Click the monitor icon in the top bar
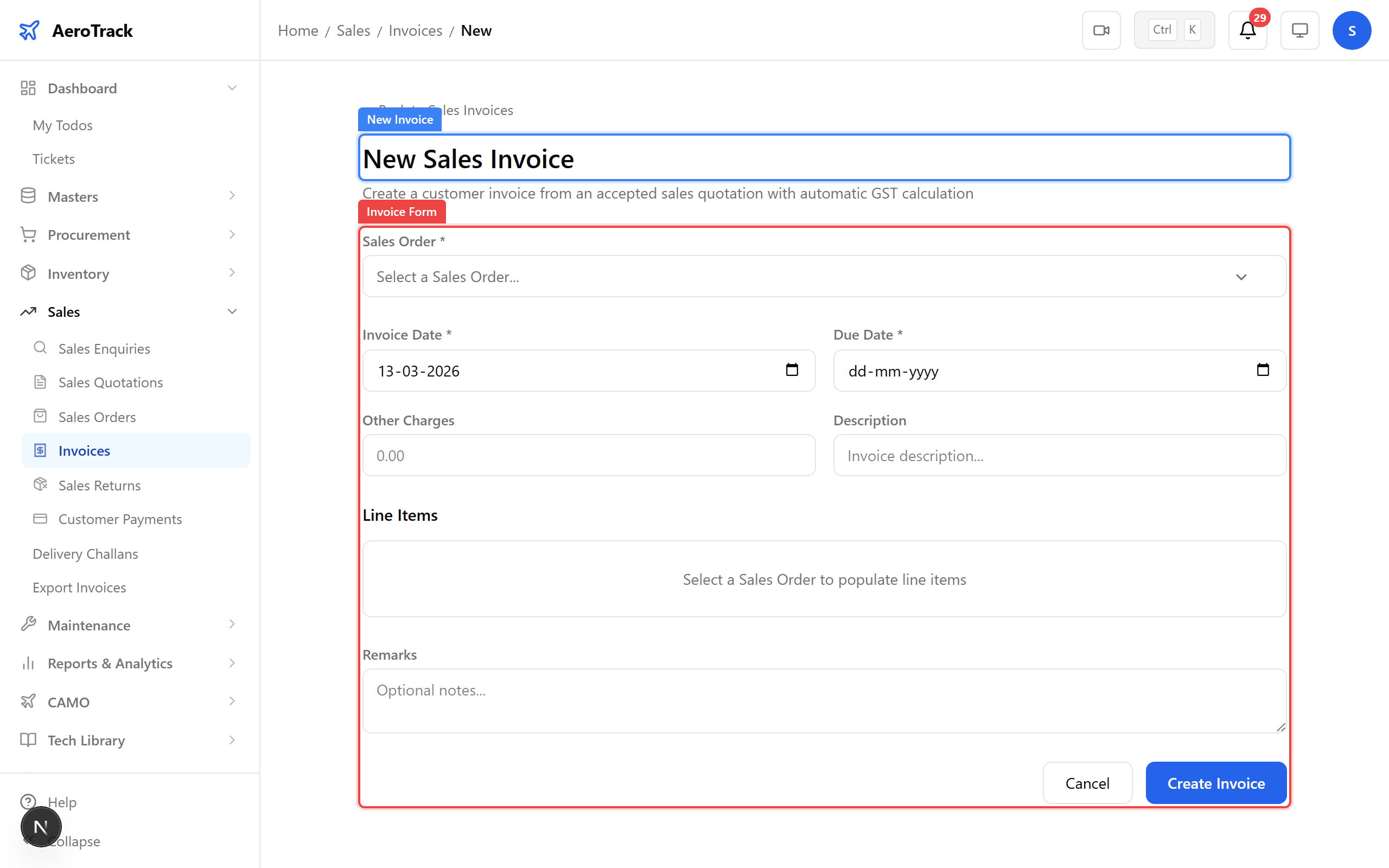 (1299, 30)
